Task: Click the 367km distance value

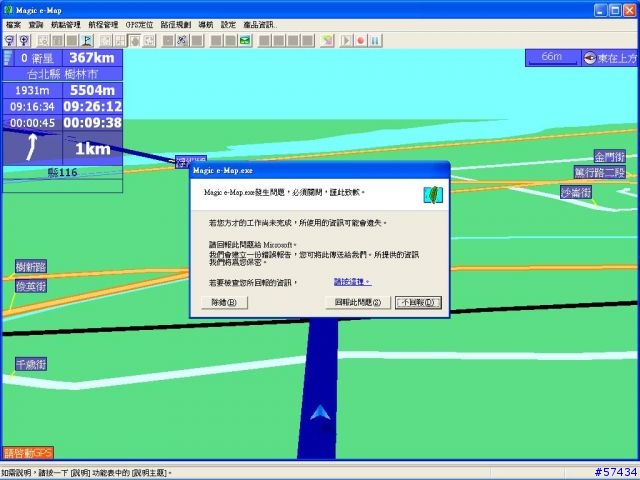Action: coord(92,58)
